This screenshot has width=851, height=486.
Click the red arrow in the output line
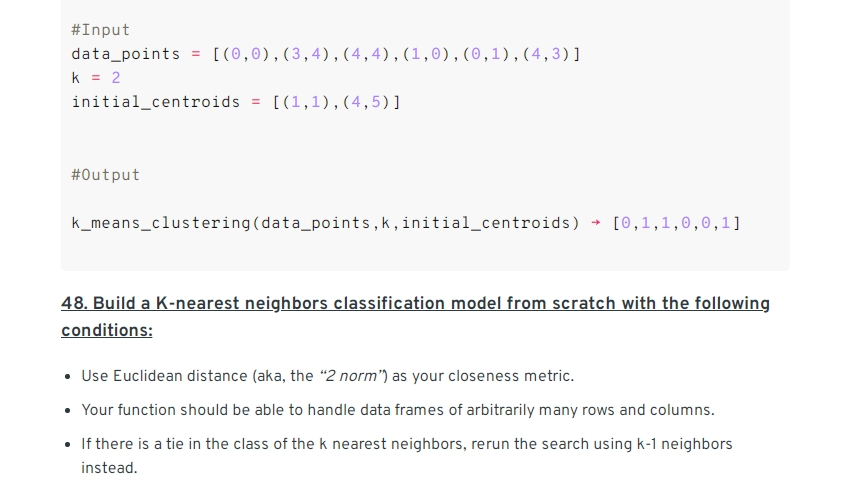[595, 223]
